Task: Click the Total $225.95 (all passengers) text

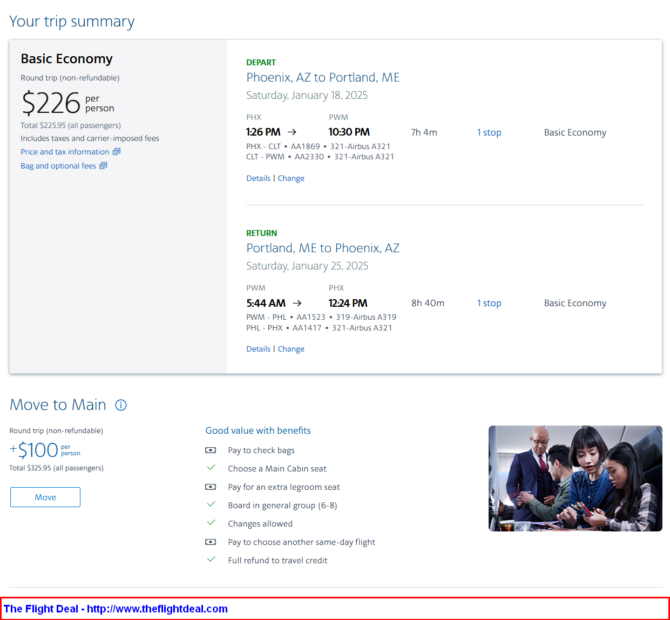Action: pyautogui.click(x=71, y=125)
